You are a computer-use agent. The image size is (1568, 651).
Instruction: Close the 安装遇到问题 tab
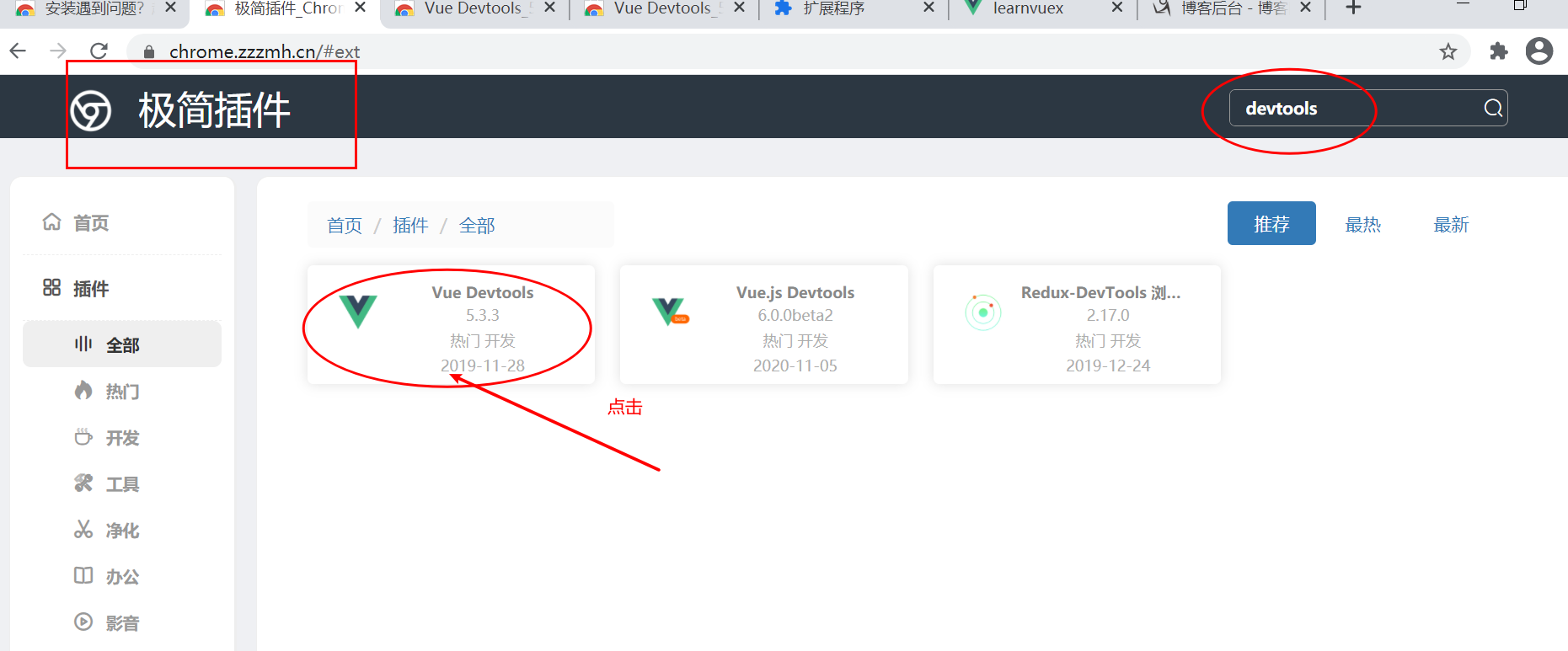170,8
